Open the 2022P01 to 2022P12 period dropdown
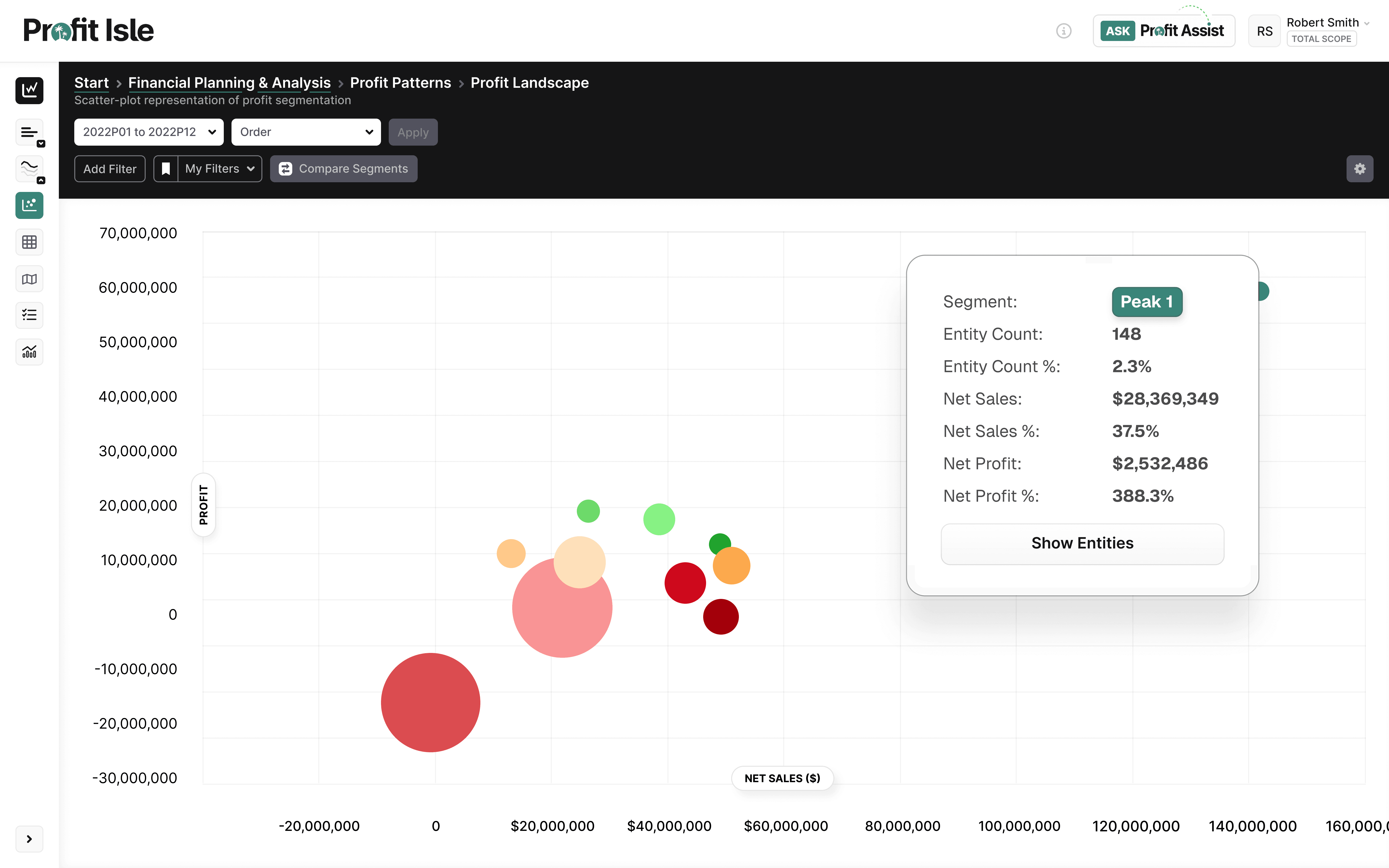Screen dimensions: 1389x868 (149, 132)
